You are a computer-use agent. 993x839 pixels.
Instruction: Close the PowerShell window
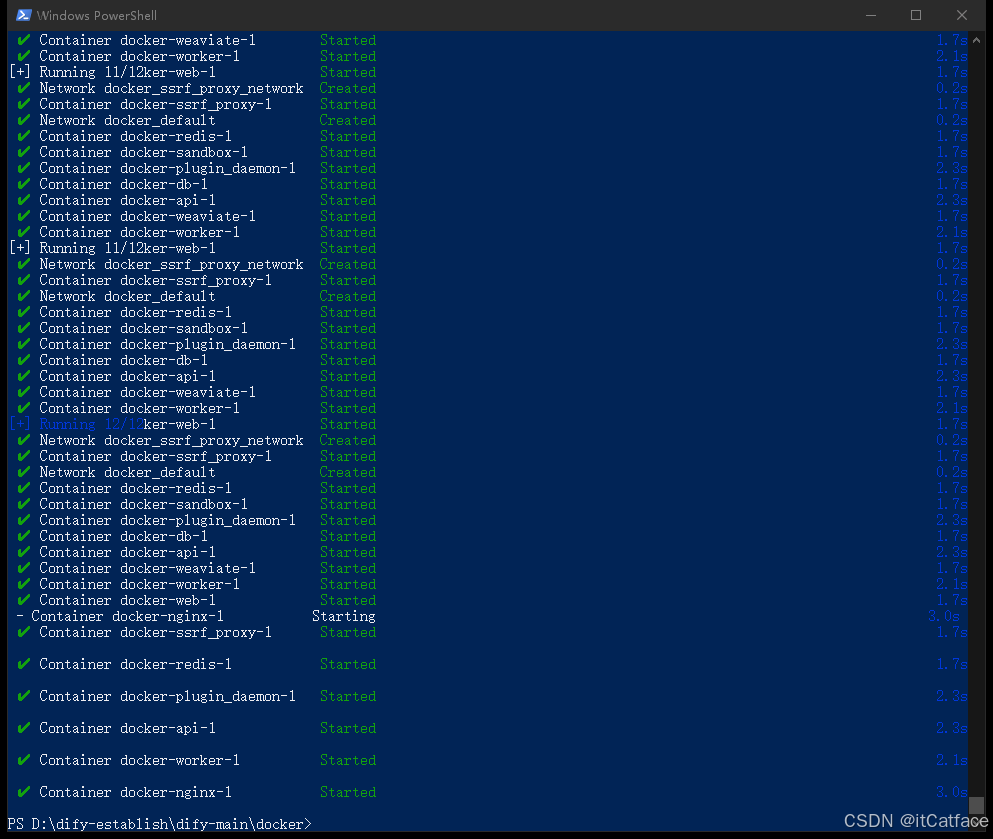[x=961, y=15]
